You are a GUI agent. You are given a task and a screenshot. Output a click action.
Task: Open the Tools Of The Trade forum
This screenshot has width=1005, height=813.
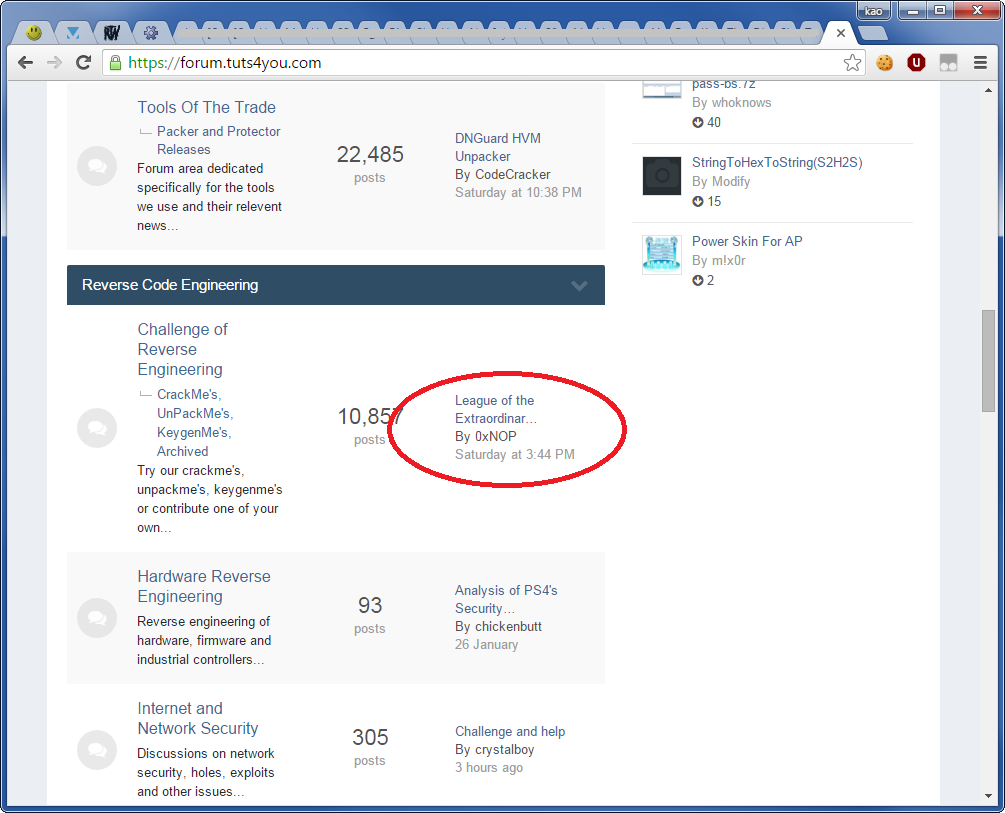click(x=206, y=107)
